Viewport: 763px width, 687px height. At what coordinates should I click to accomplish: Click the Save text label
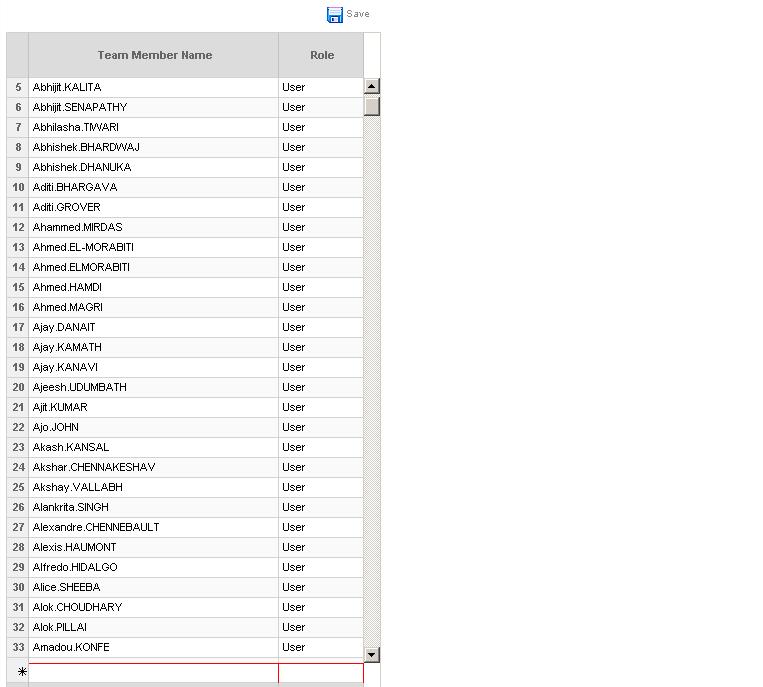(358, 14)
